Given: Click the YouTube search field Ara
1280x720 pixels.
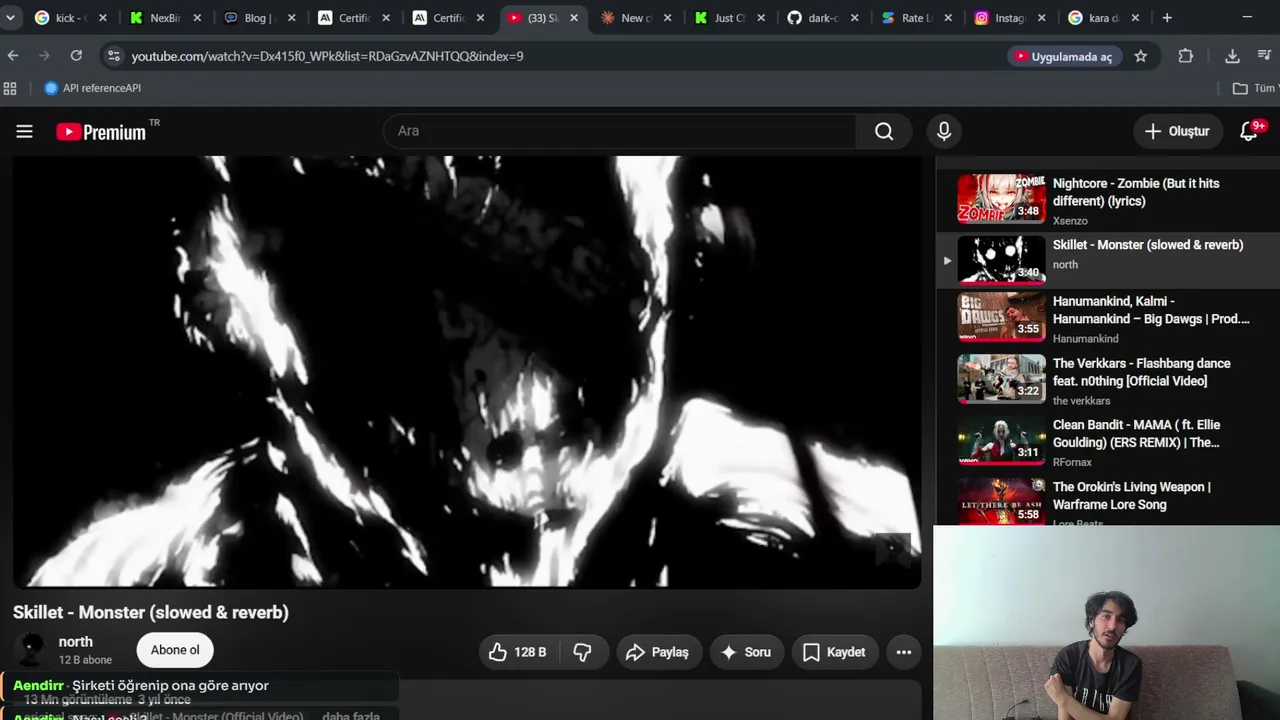Looking at the screenshot, I should [x=619, y=131].
